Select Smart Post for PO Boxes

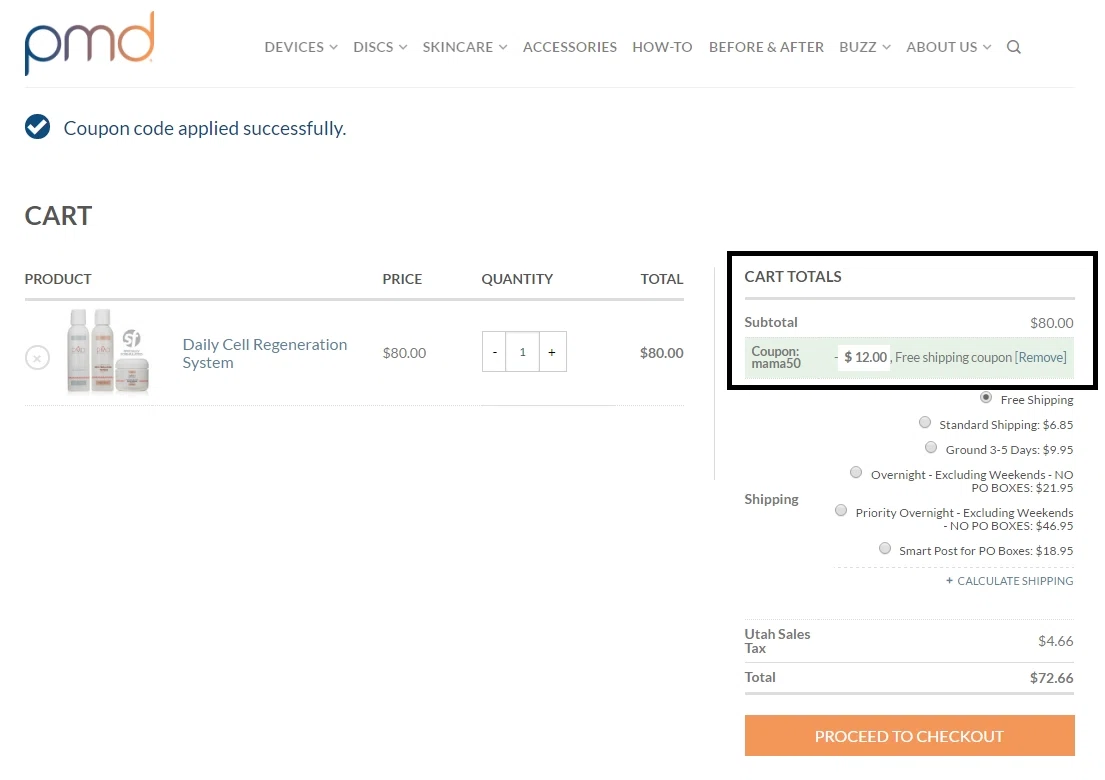[x=884, y=549]
